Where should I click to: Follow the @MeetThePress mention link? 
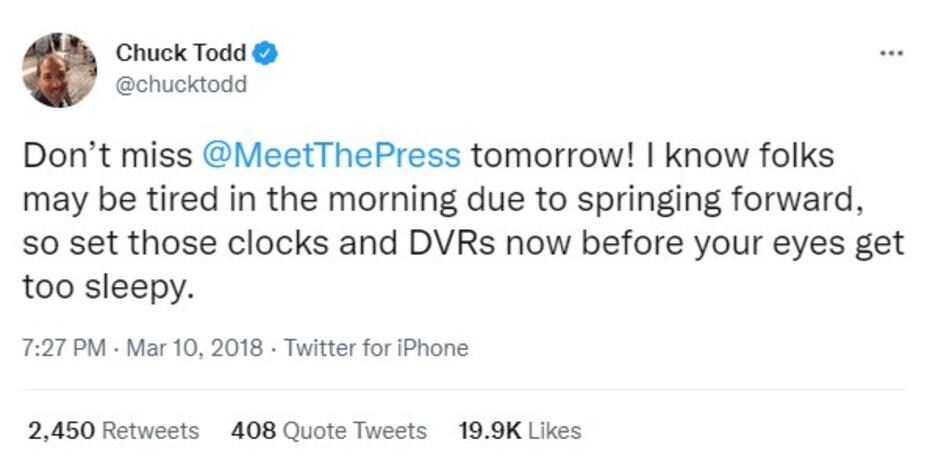coord(331,157)
